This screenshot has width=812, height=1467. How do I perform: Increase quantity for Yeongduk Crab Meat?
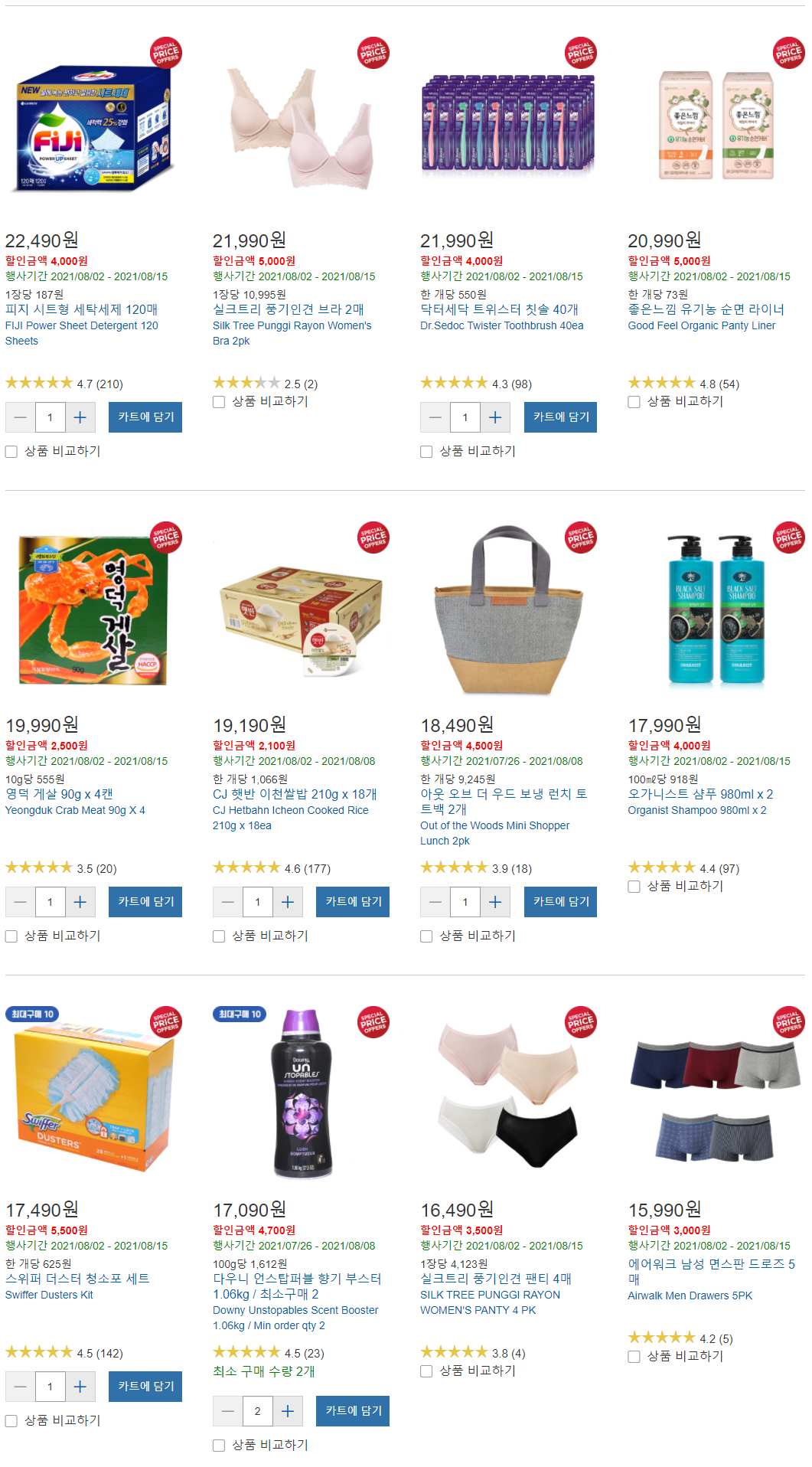(x=80, y=902)
